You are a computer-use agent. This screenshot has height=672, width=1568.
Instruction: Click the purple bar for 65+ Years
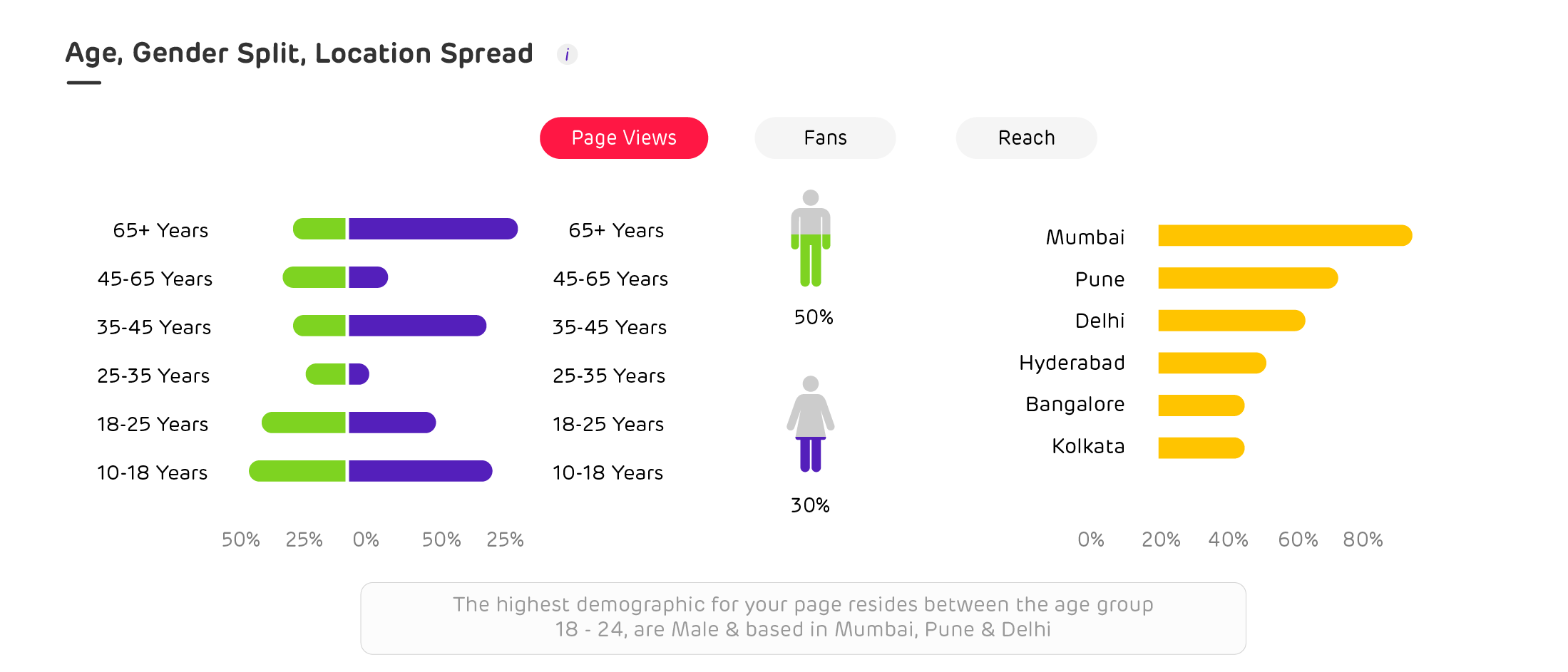tap(433, 229)
